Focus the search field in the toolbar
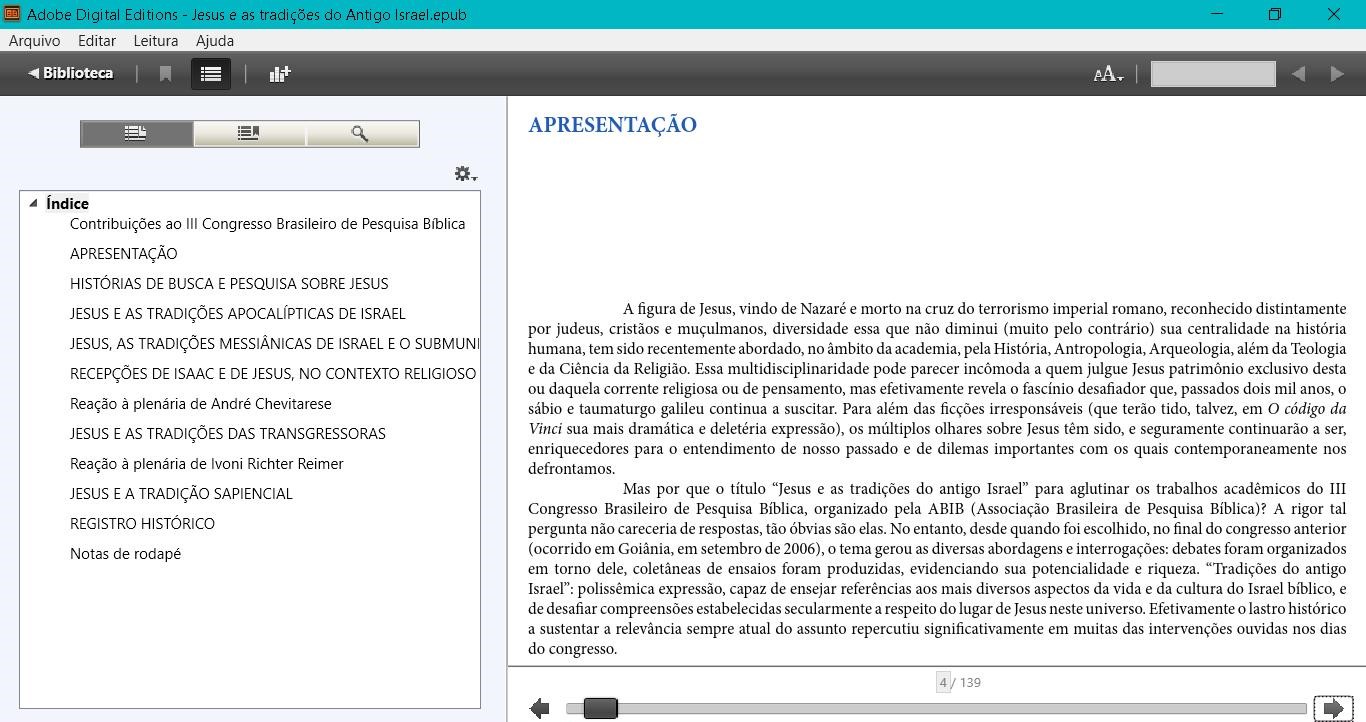 (1213, 74)
